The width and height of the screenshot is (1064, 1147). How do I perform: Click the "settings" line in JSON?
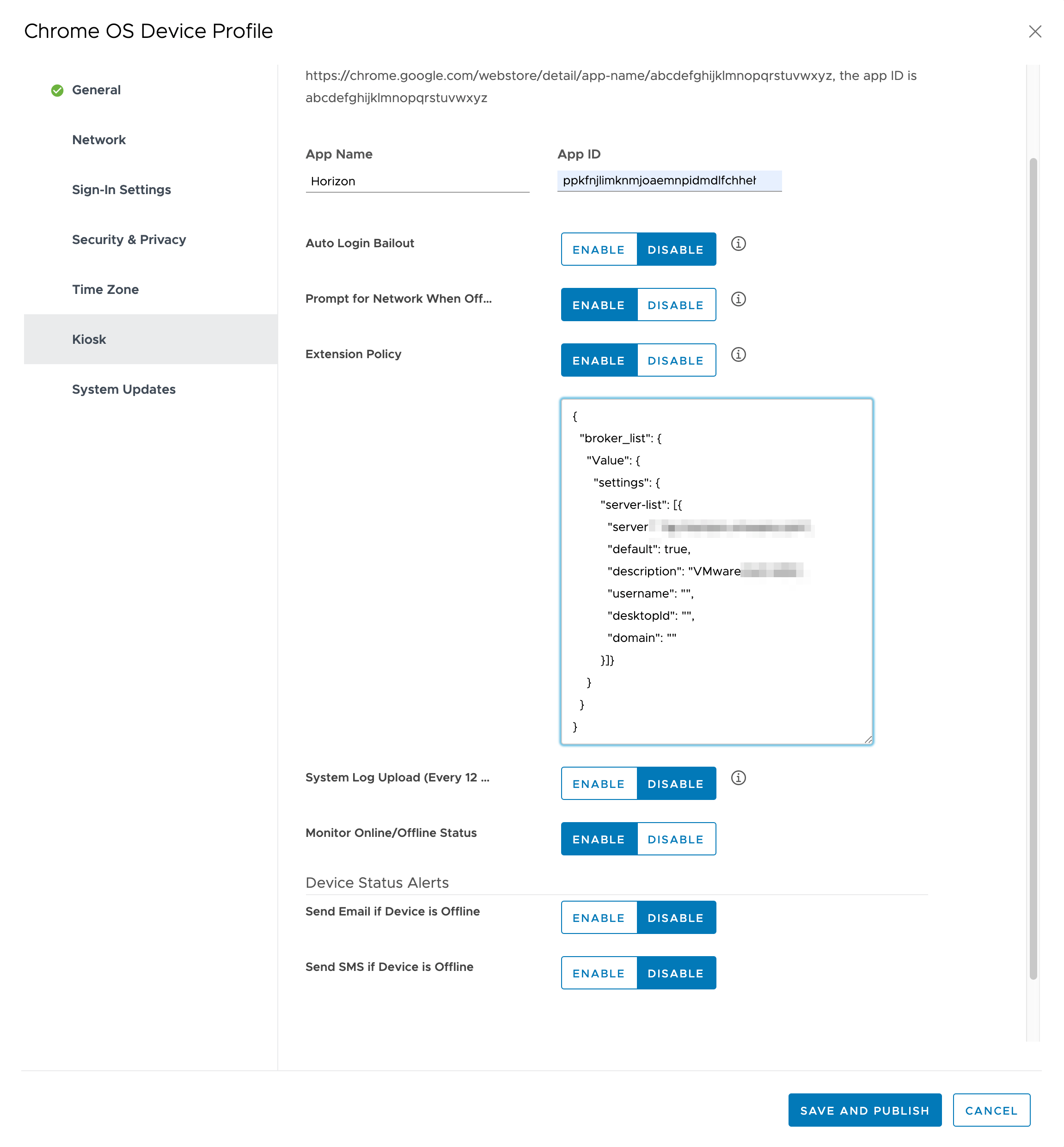point(627,483)
